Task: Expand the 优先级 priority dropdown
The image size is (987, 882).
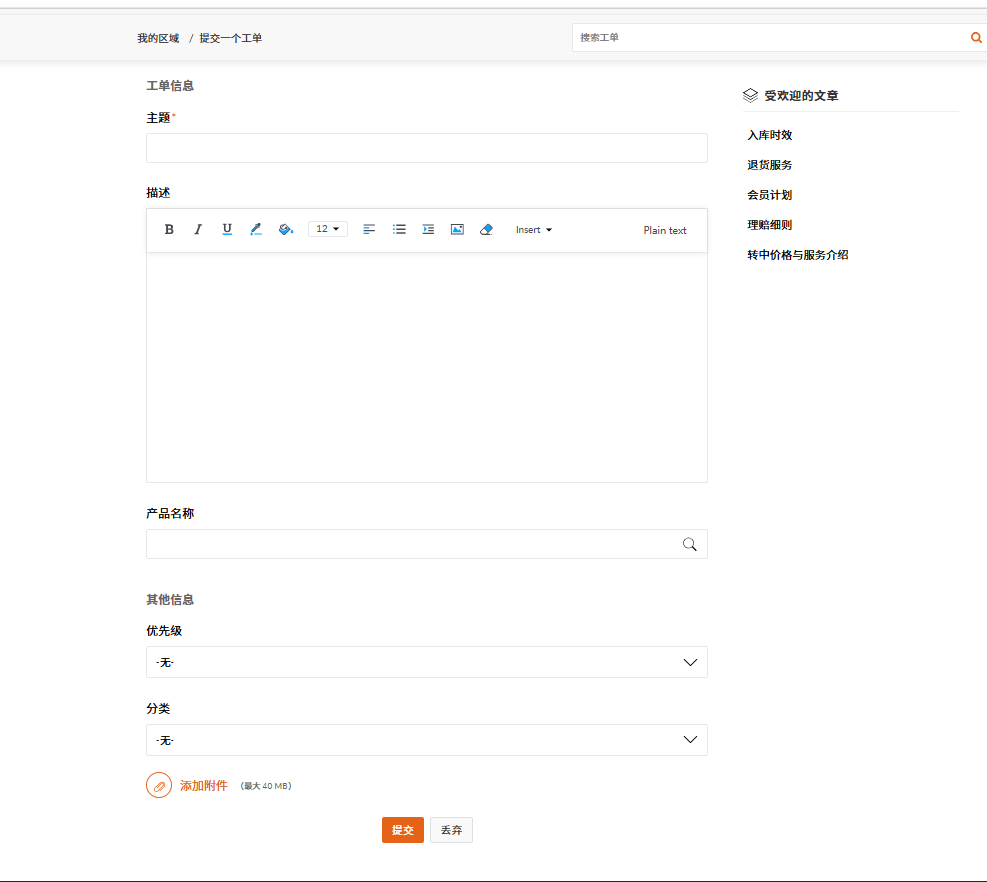Action: click(427, 662)
